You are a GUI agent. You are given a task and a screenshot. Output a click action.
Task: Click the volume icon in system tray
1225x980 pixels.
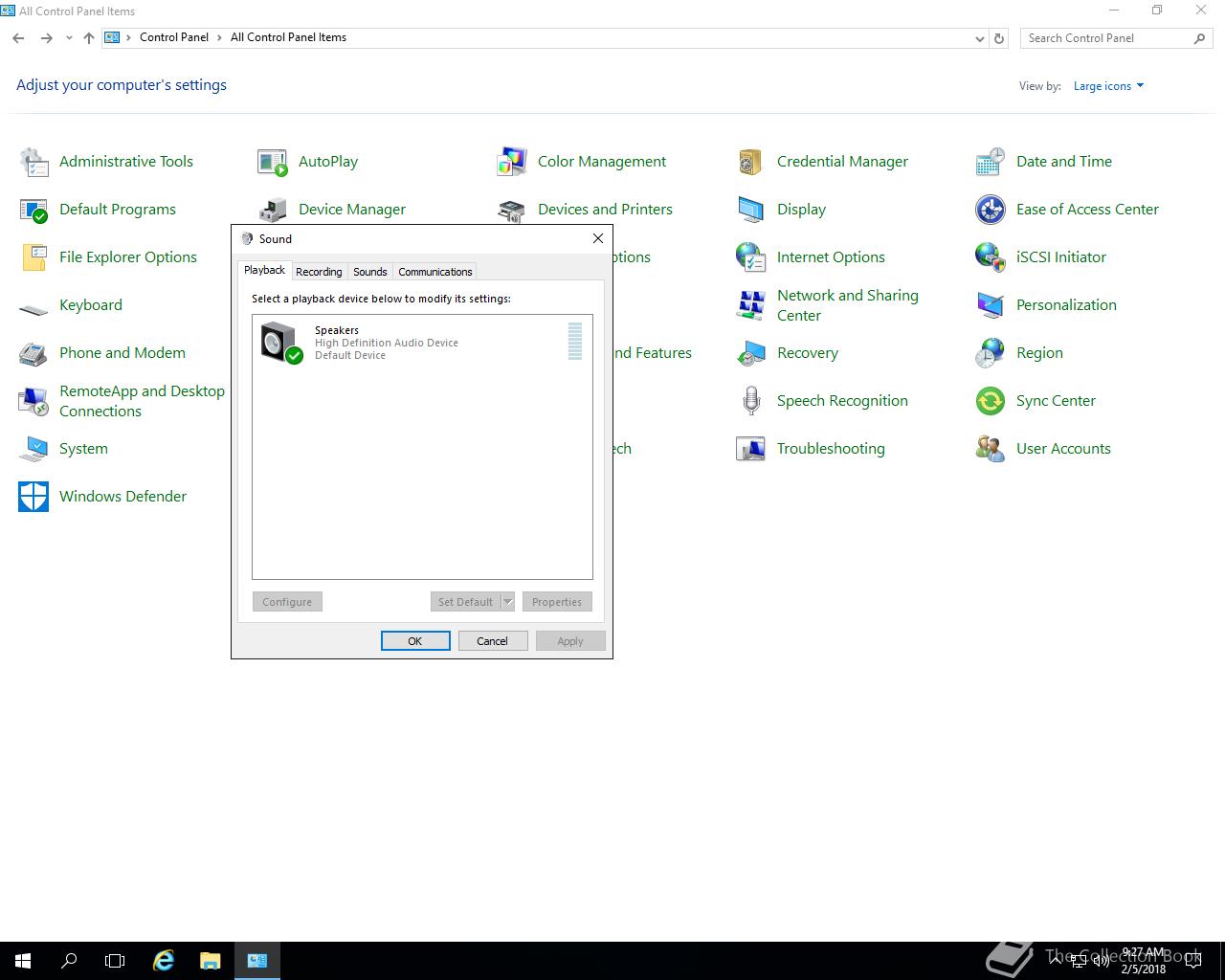[1101, 961]
